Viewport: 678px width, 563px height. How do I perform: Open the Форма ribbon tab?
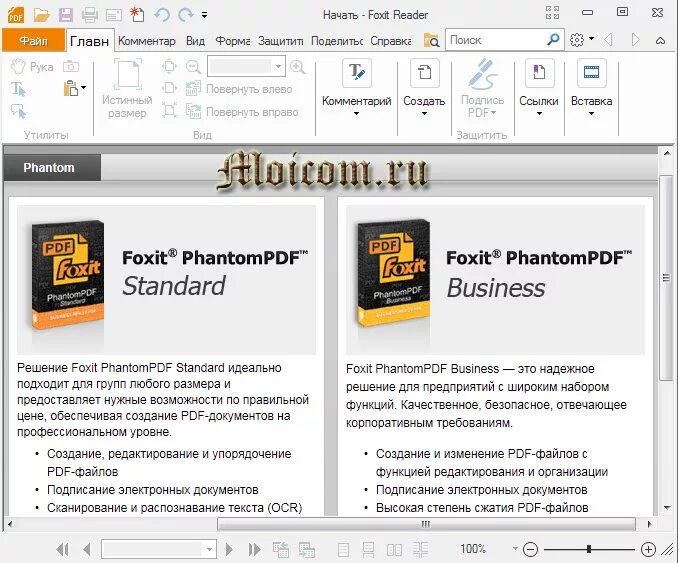233,41
